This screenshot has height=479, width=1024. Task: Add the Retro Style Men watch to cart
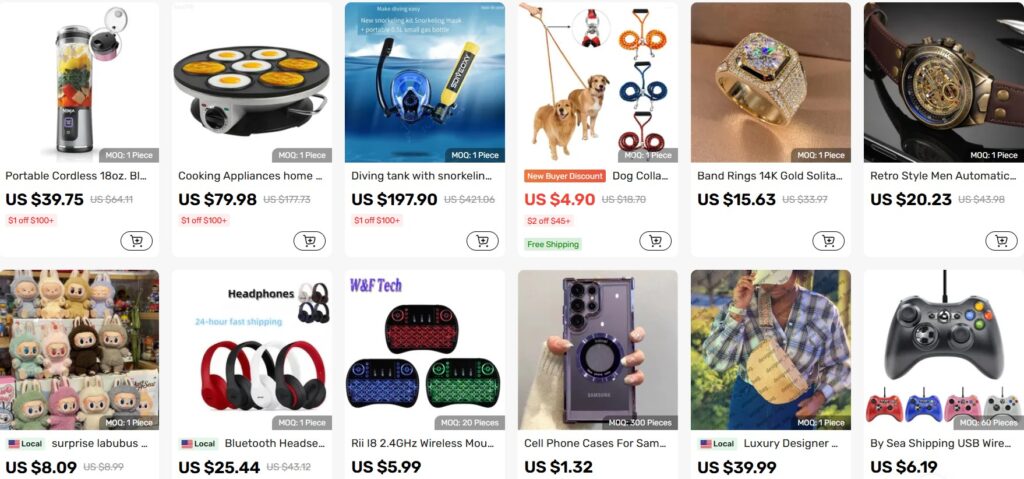tap(1002, 241)
